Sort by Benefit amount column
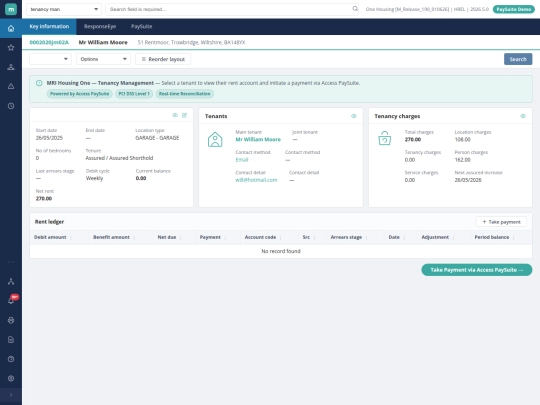The image size is (540, 405). 111,237
